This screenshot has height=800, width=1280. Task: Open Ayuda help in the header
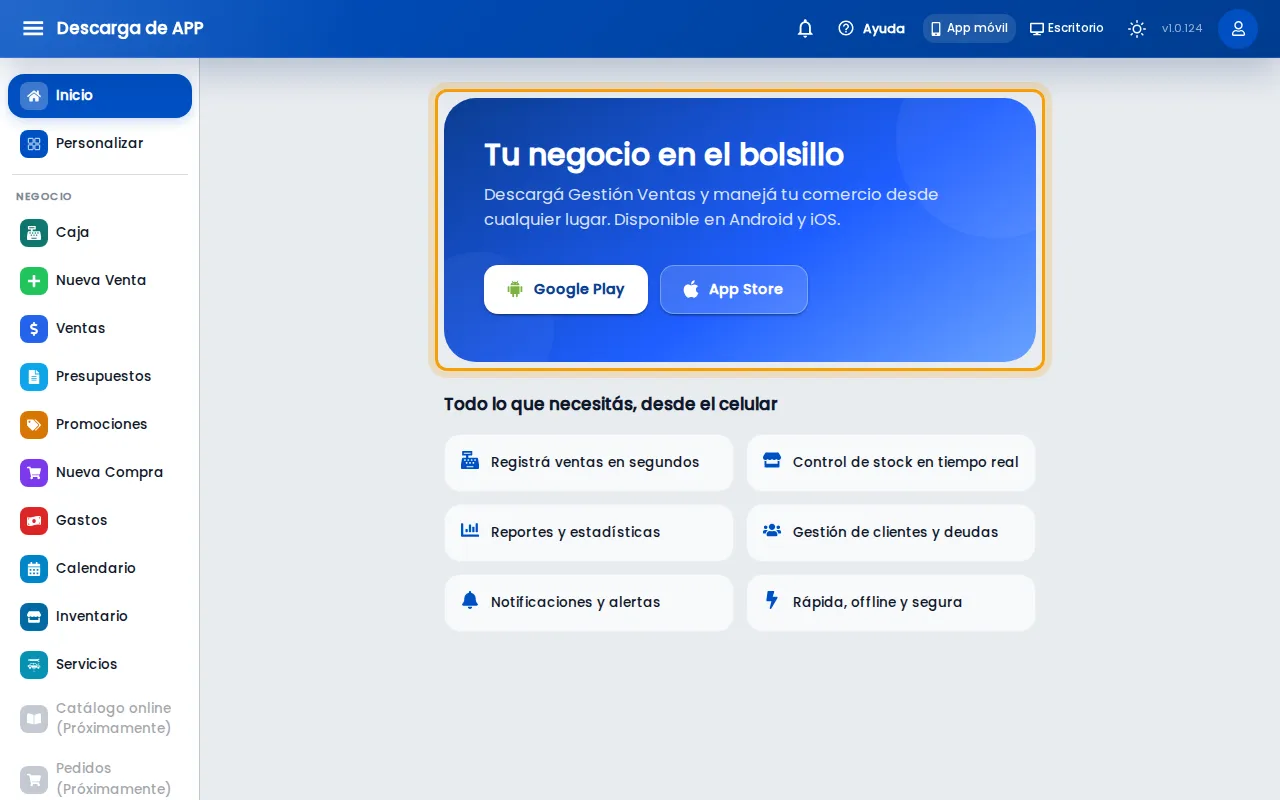click(x=871, y=28)
